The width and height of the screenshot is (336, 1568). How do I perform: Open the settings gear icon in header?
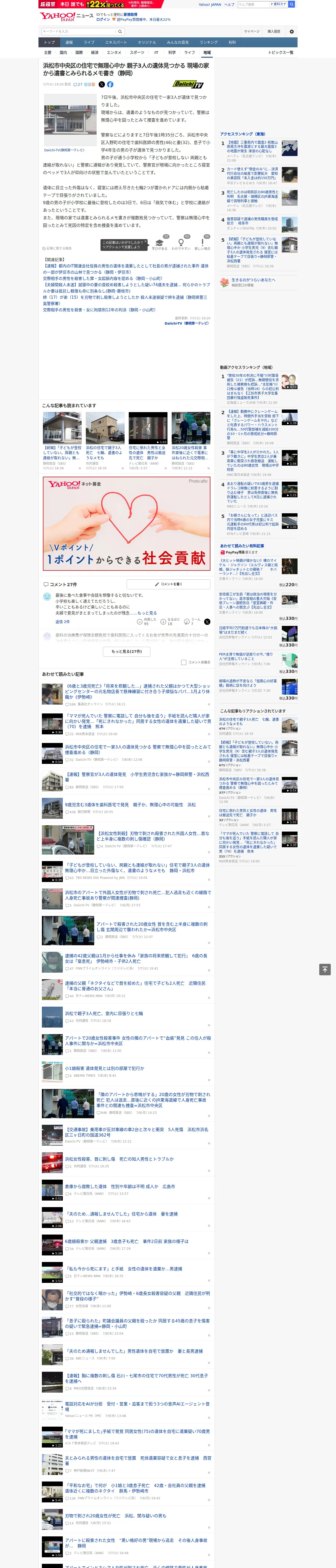tap(292, 31)
